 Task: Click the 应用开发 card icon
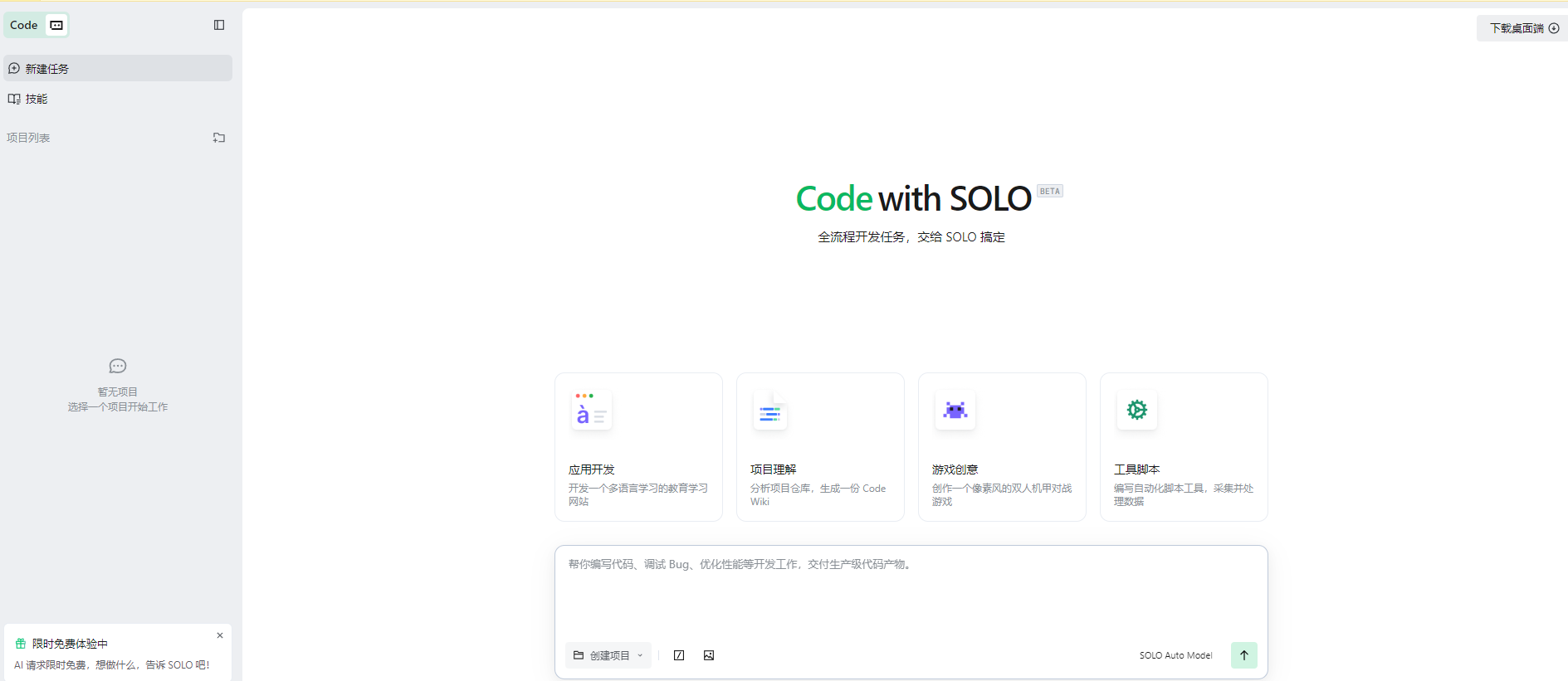pyautogui.click(x=591, y=411)
